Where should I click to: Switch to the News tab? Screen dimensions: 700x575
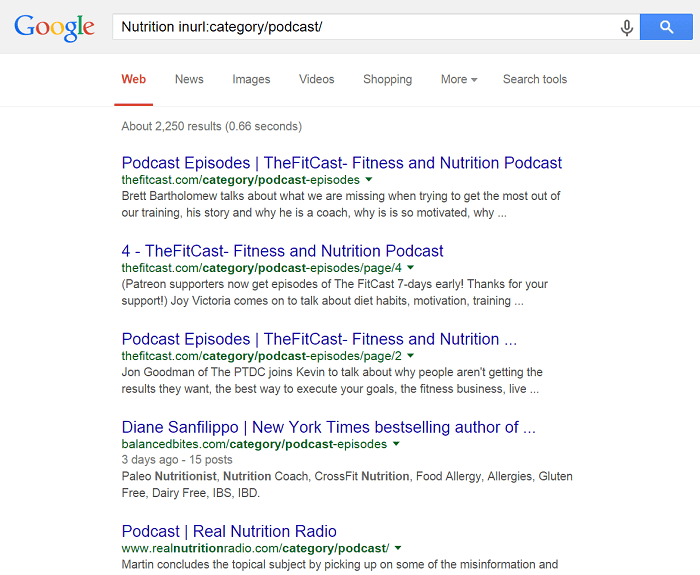[x=189, y=79]
